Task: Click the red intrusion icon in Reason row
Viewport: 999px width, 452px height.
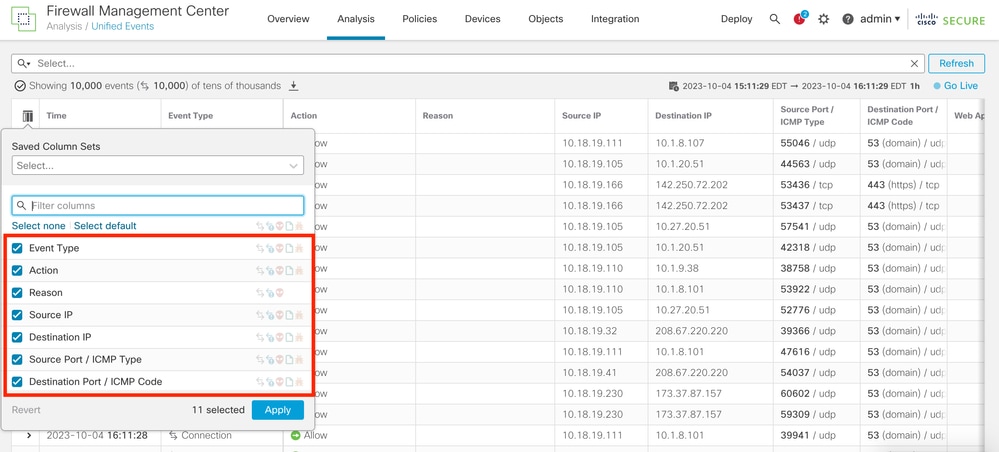Action: point(279,293)
